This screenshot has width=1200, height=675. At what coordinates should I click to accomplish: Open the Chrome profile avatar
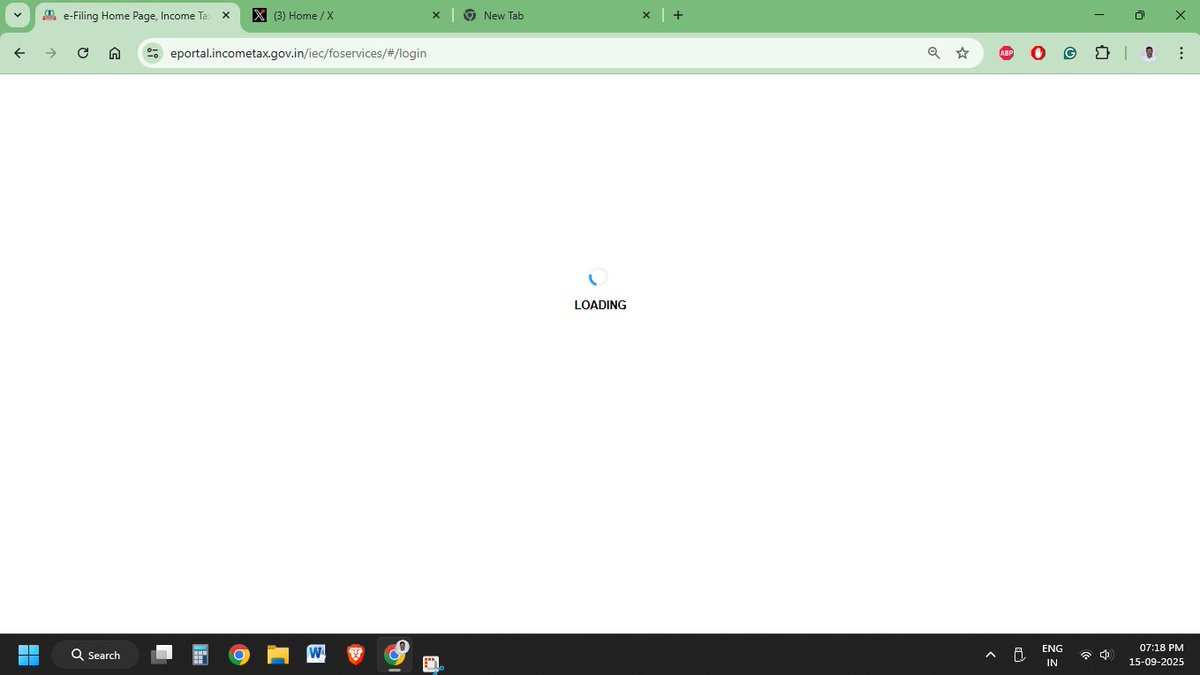(1149, 53)
